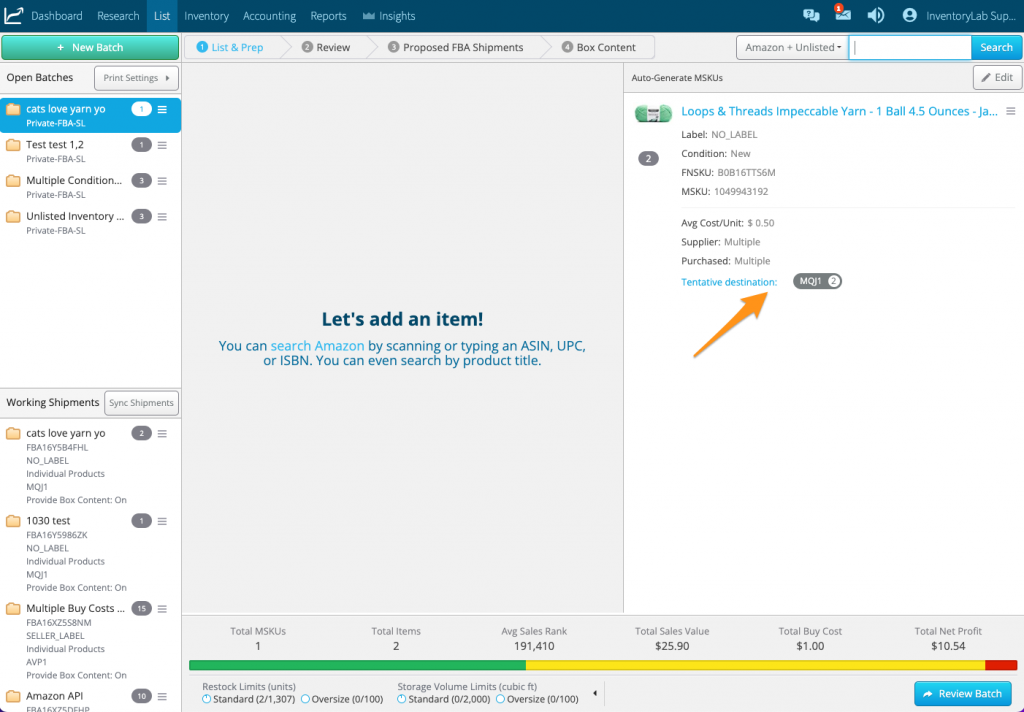The height and width of the screenshot is (712, 1024).
Task: Select Oversize restock limits radio
Action: coord(305,700)
